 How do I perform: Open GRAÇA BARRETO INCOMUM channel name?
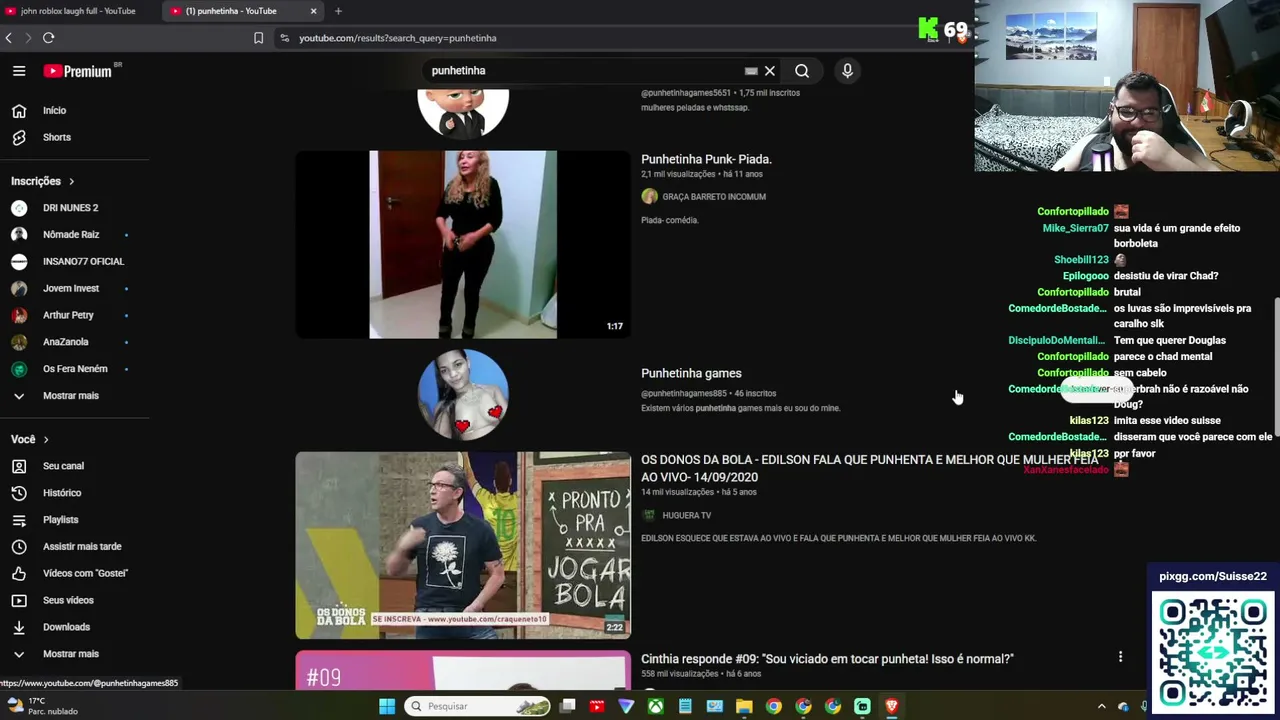point(714,197)
